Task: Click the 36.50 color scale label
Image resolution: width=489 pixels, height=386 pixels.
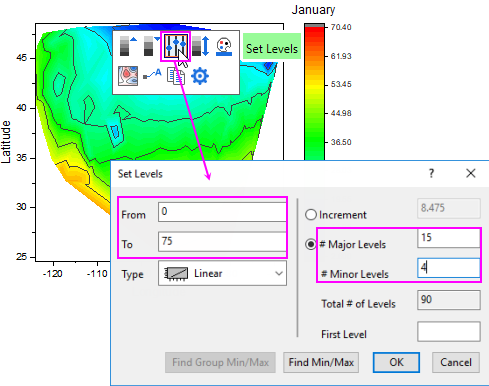Action: [341, 142]
